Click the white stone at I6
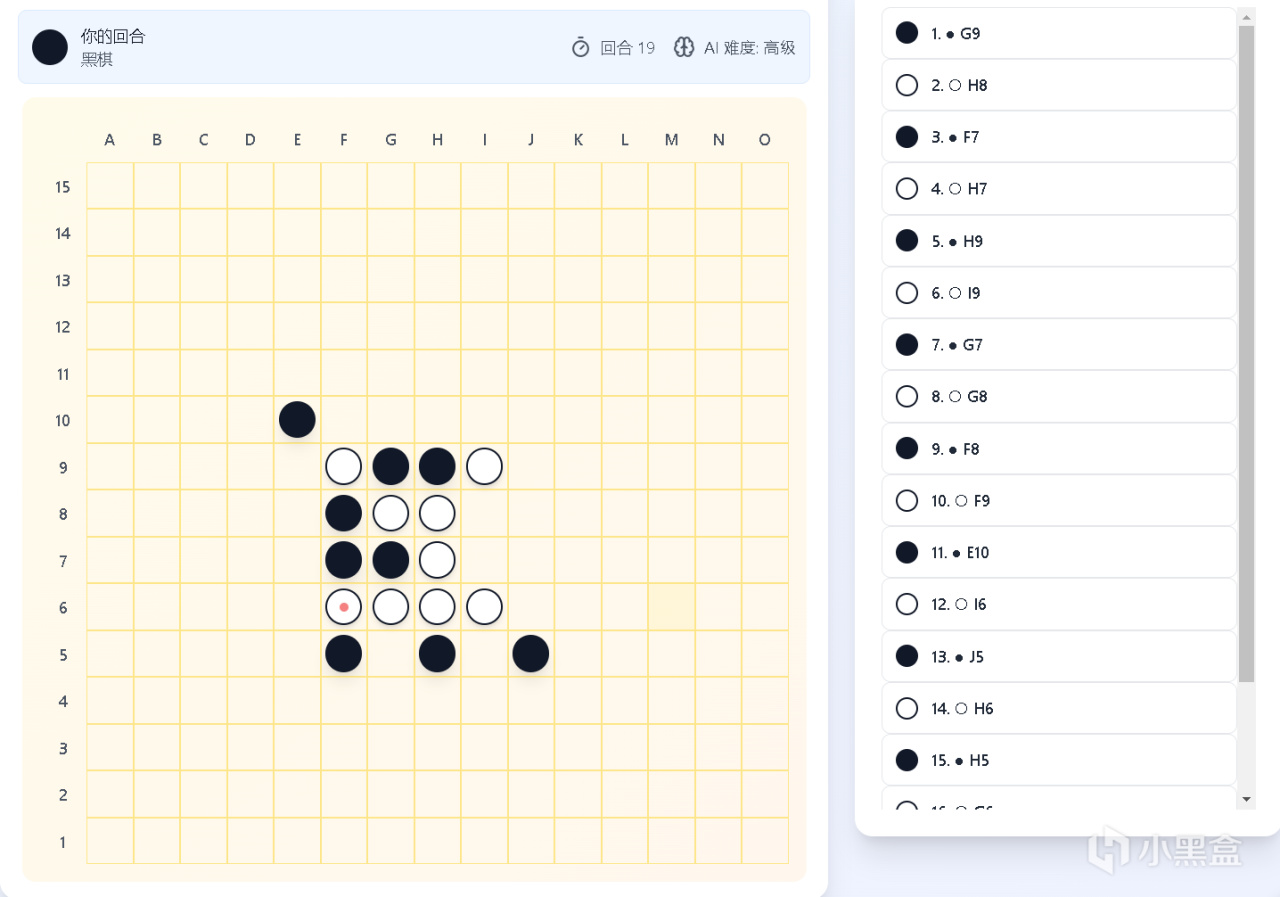 pyautogui.click(x=484, y=607)
